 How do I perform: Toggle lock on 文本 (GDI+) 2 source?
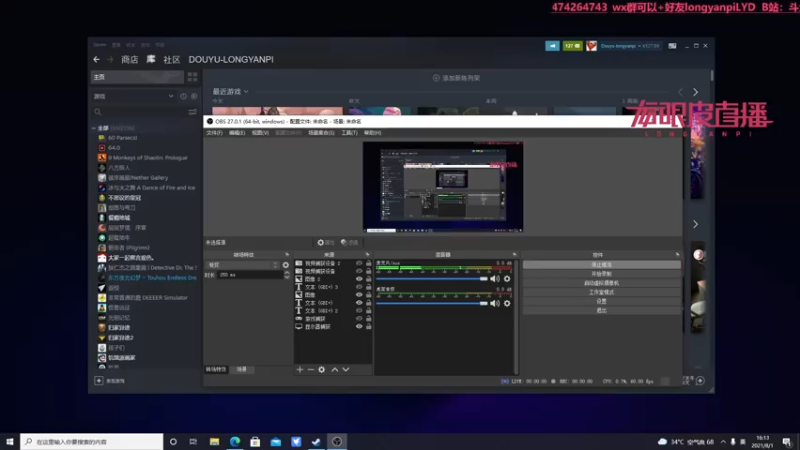(x=368, y=311)
